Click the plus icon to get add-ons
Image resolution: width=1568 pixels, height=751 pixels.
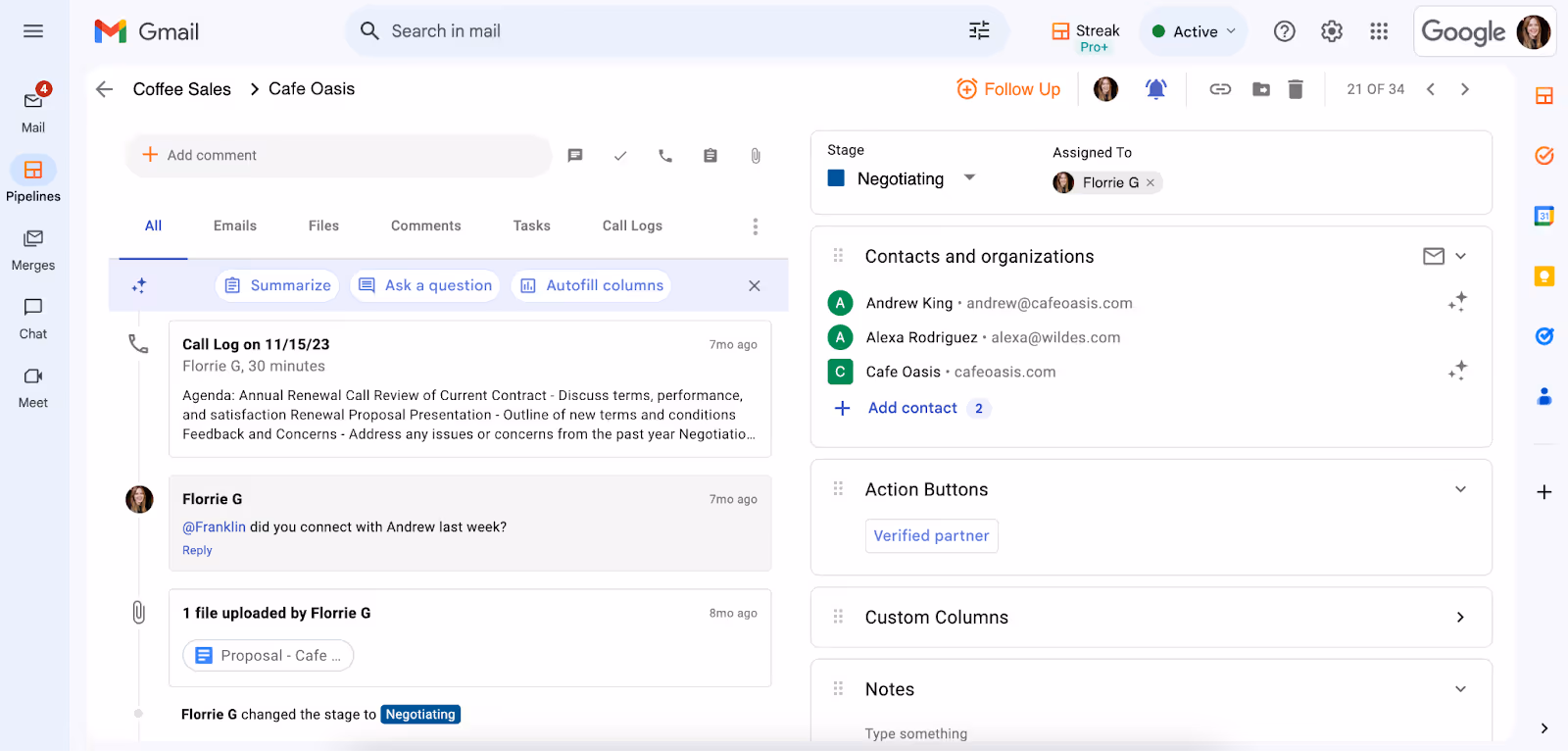[1544, 492]
